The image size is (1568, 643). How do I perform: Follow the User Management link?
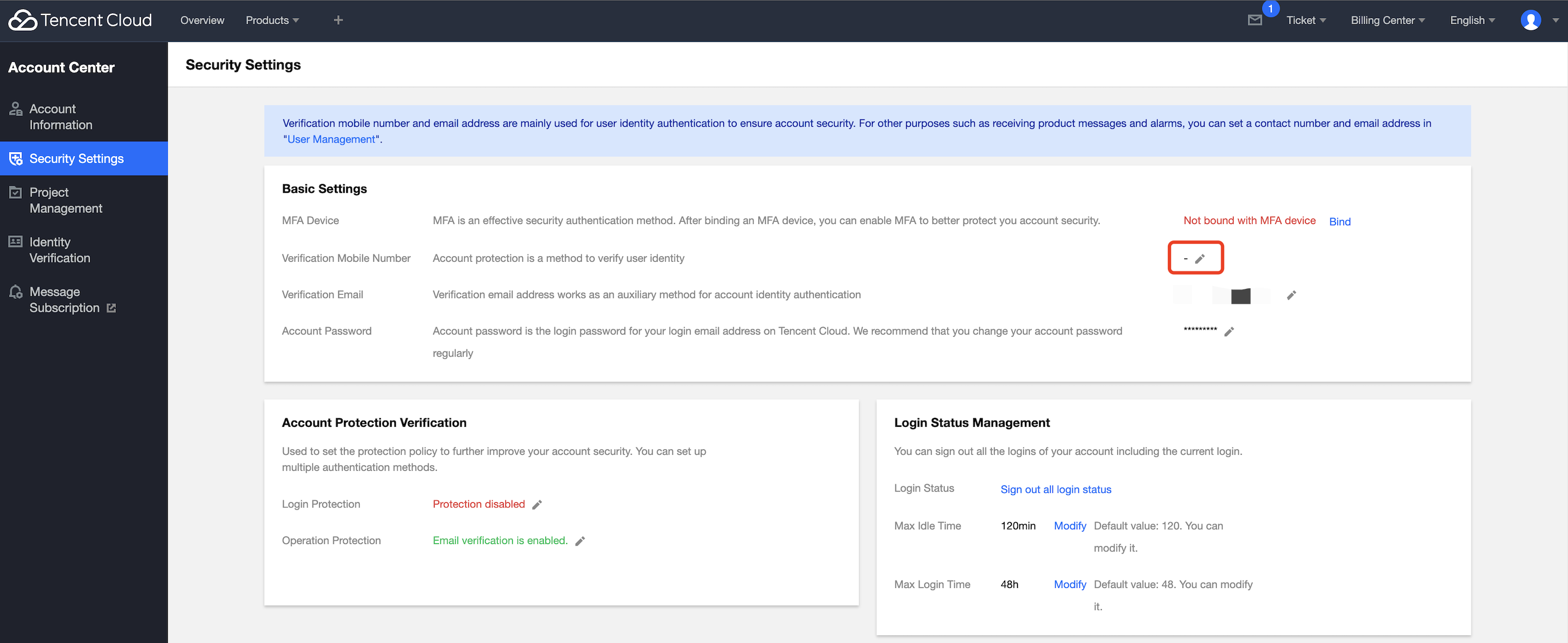coord(331,139)
